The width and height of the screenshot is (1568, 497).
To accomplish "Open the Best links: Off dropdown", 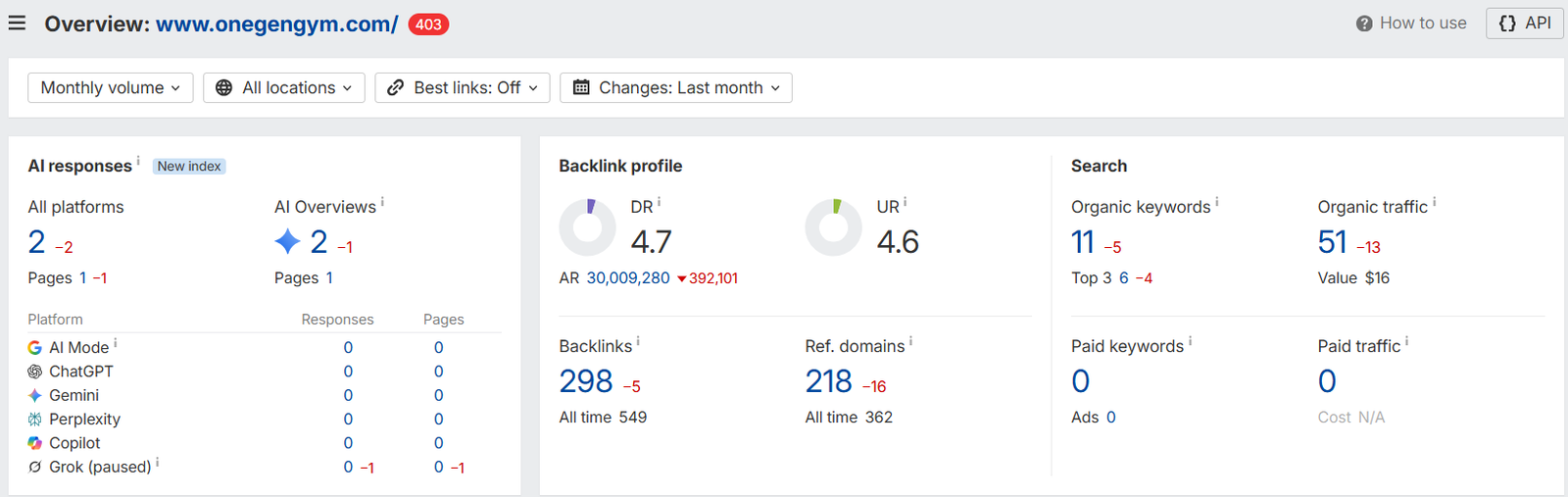I will point(463,87).
